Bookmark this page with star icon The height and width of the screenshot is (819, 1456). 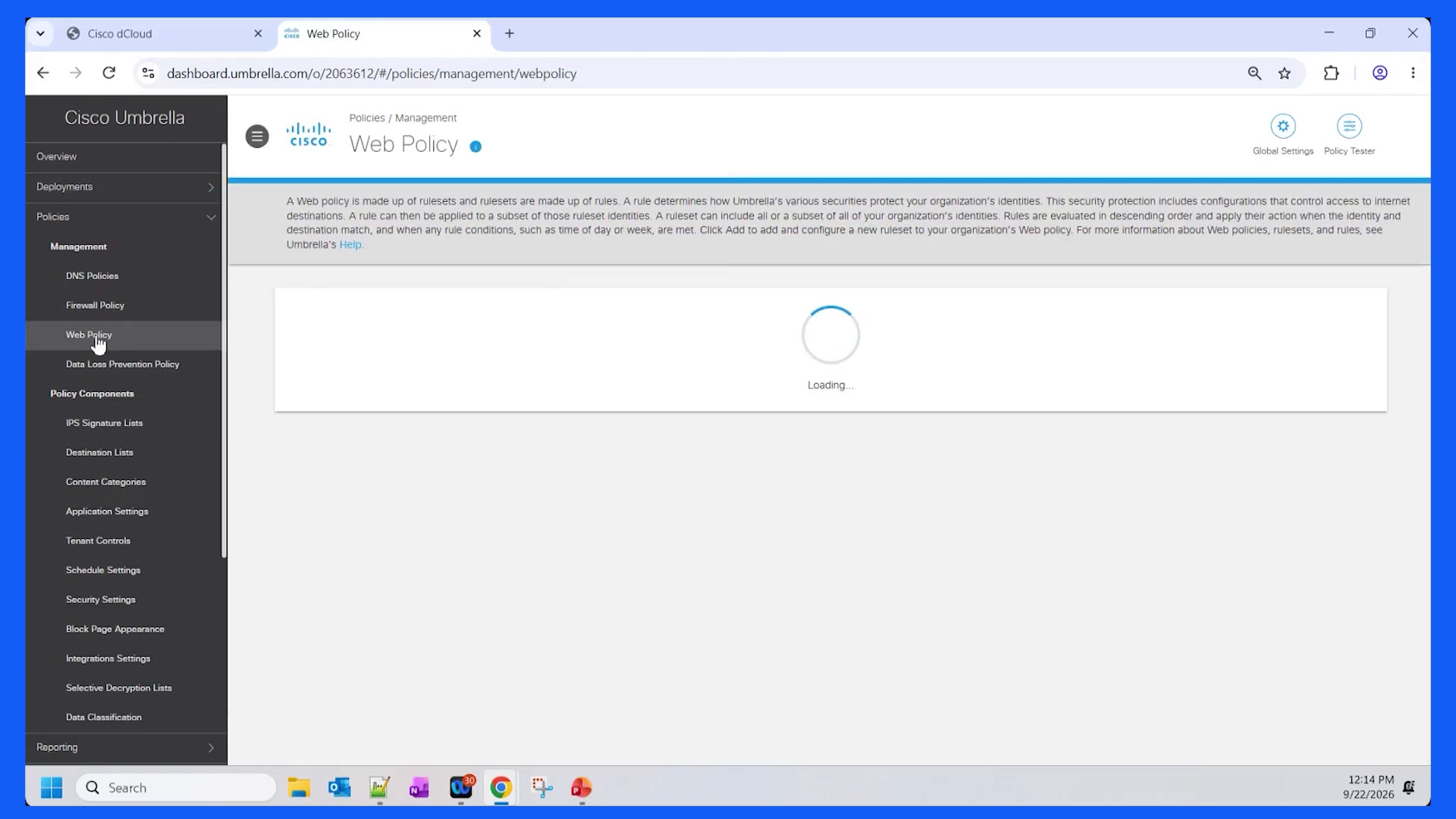[x=1284, y=74]
